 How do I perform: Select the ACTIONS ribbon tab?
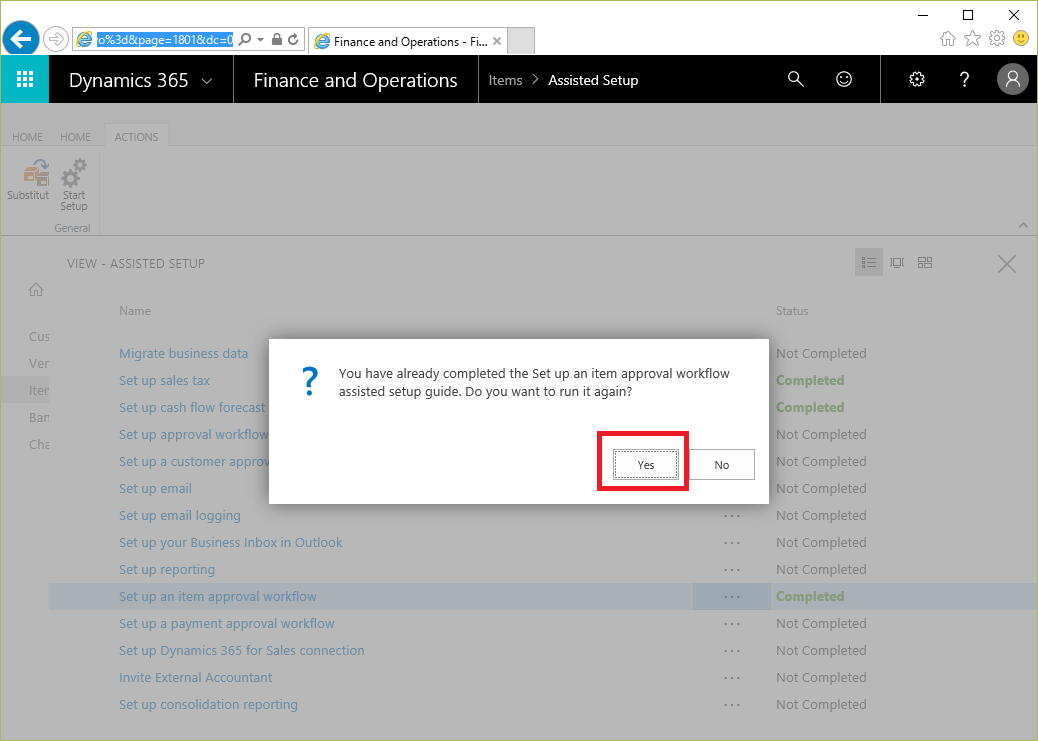point(136,137)
